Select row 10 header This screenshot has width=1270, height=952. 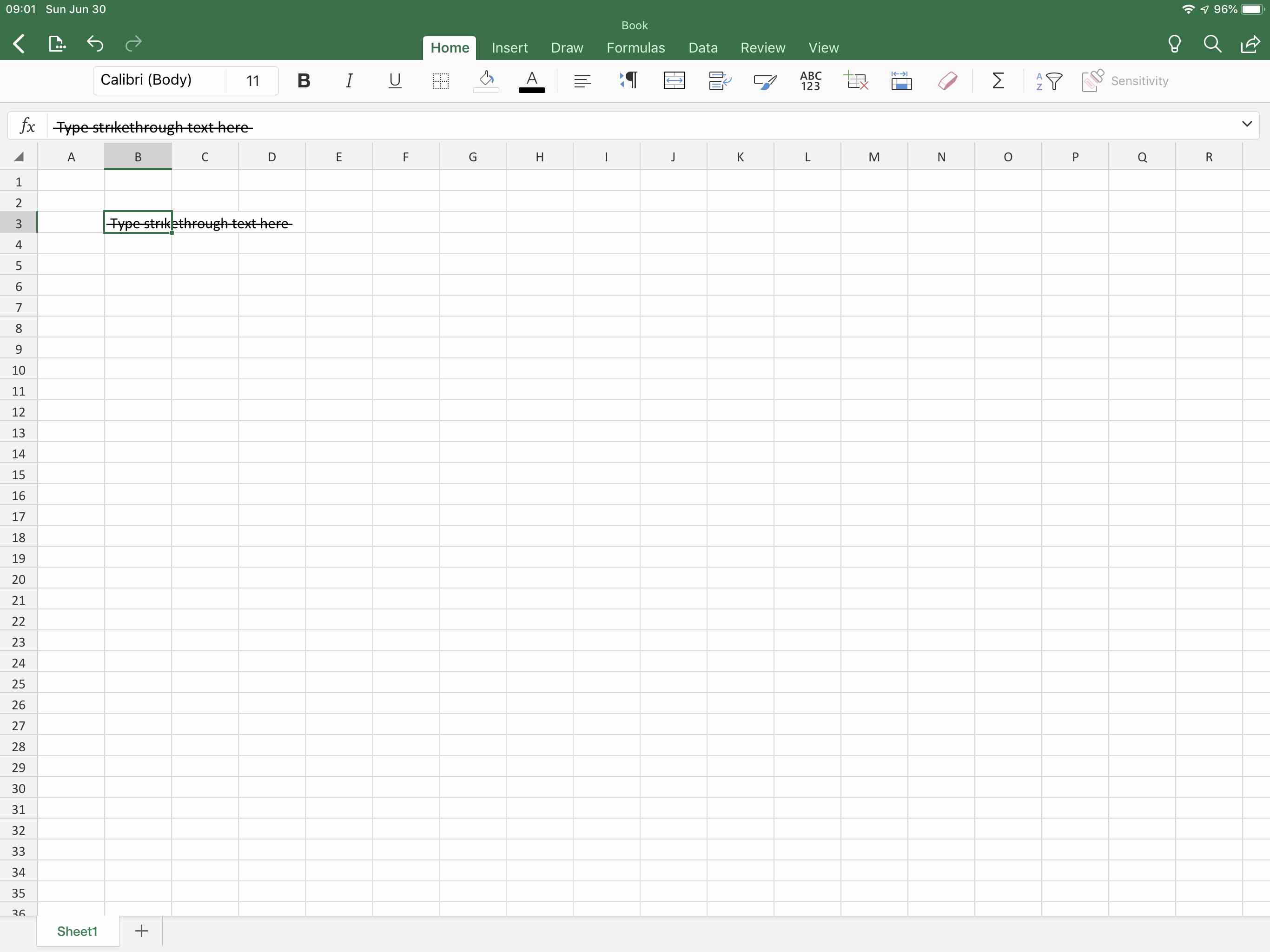coord(19,370)
